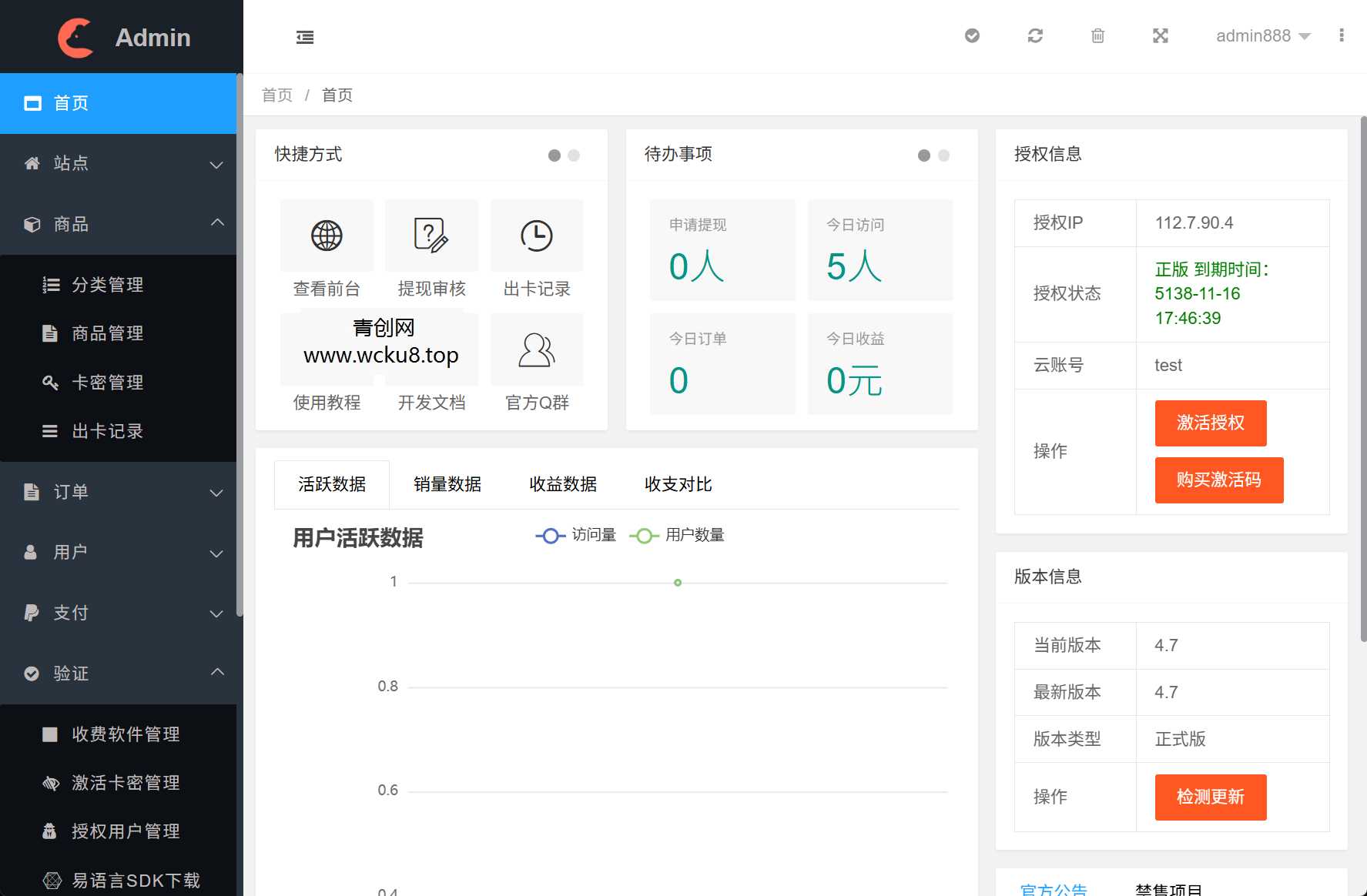This screenshot has width=1367, height=896.
Task: Switch to the 销量数据 tab
Action: pos(447,484)
